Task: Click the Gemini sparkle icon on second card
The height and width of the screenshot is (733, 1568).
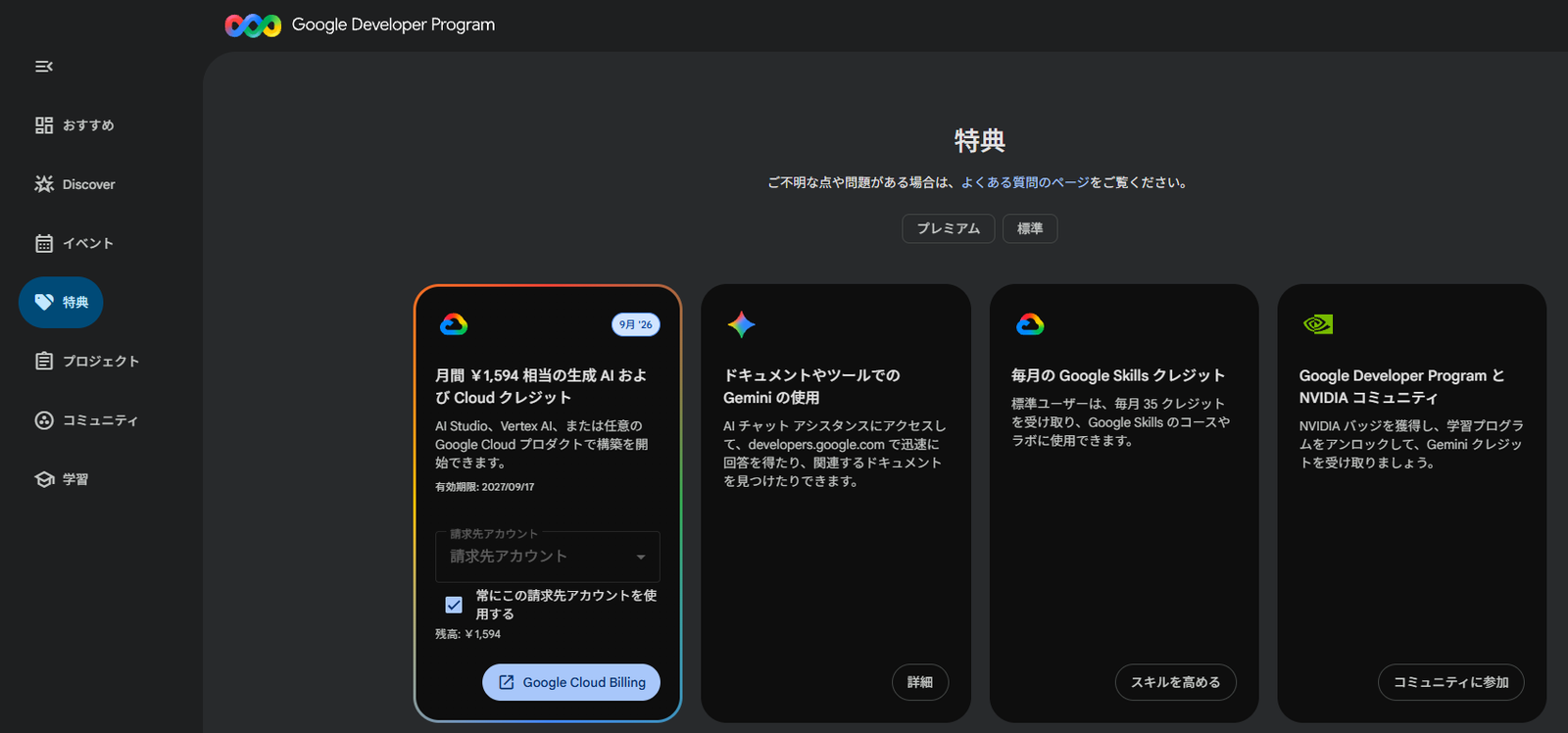Action: pos(742,324)
